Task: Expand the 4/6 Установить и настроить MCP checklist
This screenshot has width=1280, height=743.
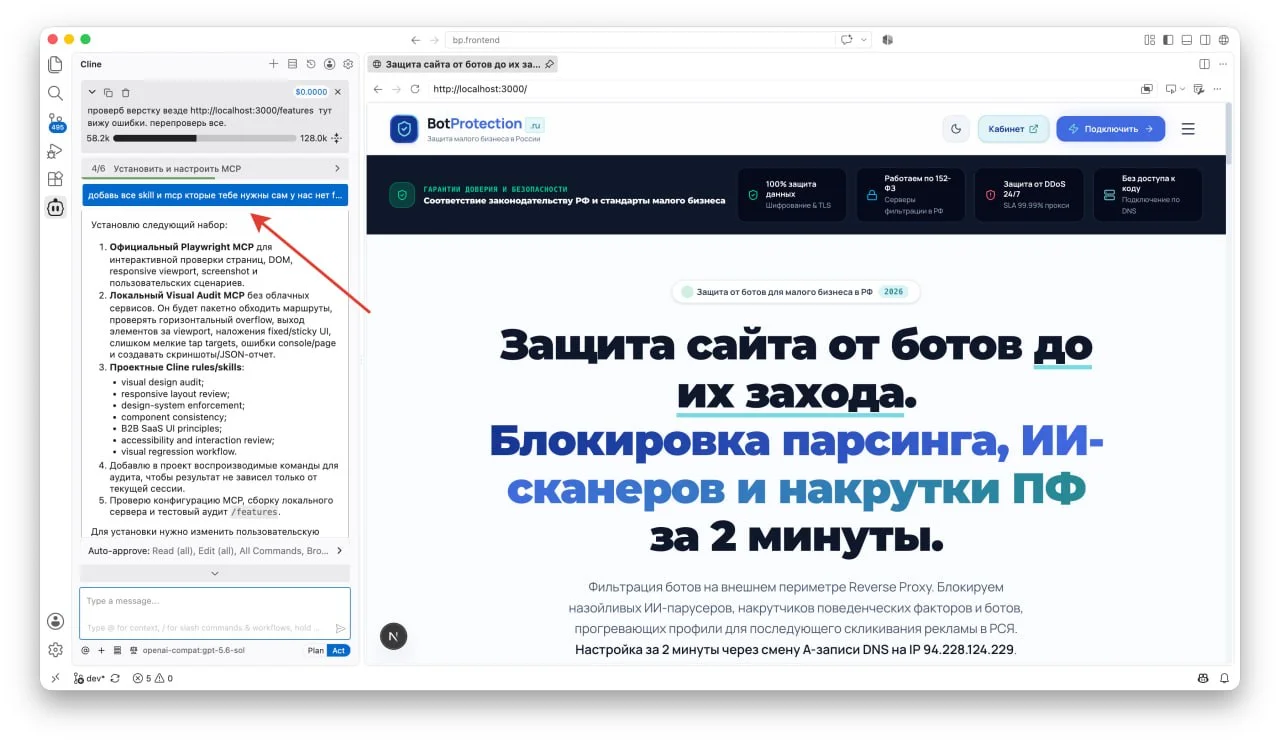Action: coord(215,168)
